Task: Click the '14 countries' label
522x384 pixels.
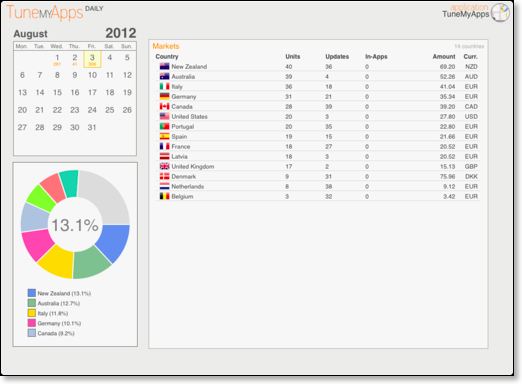Action: coord(469,46)
